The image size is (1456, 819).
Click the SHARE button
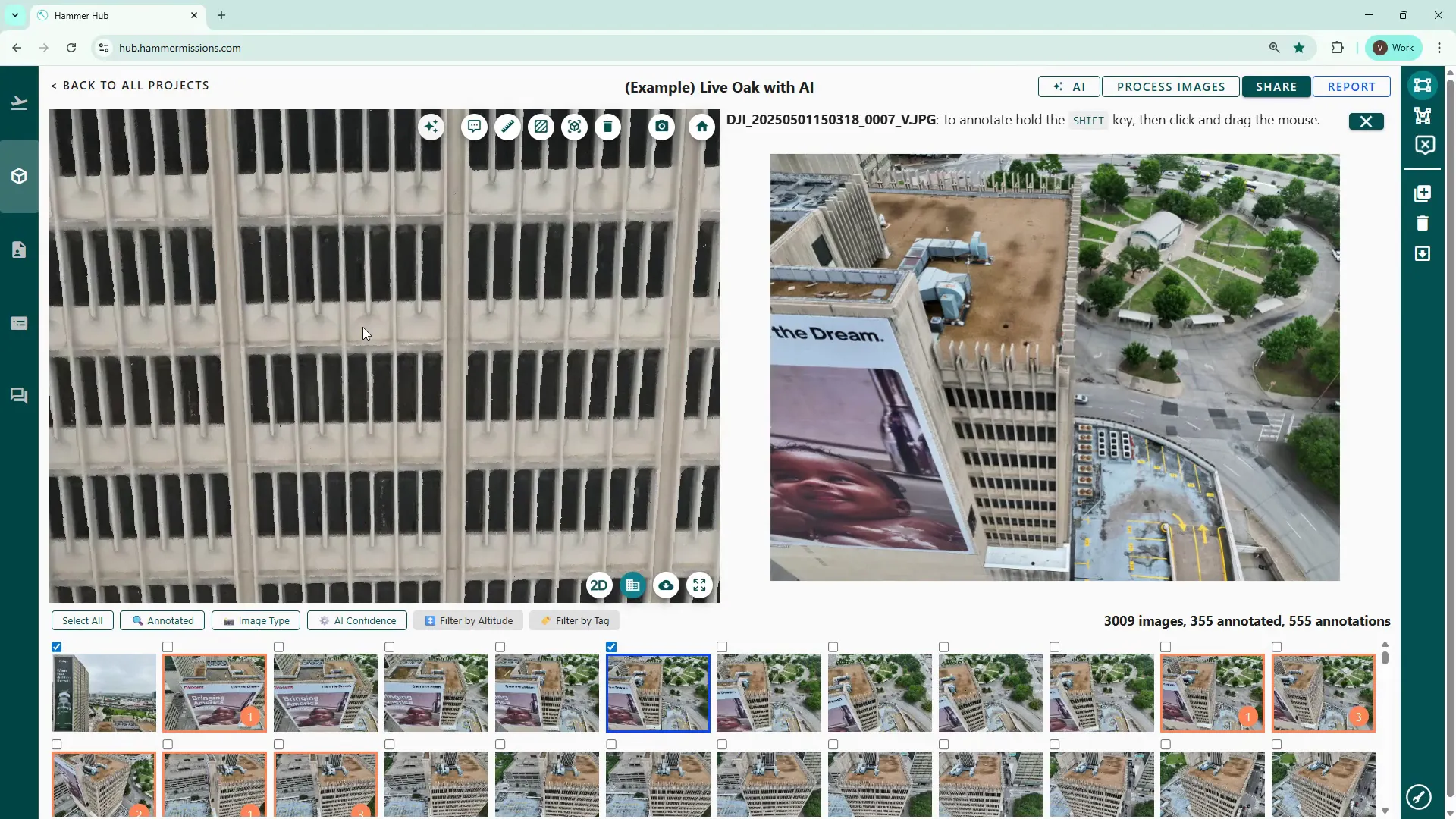coord(1276,86)
